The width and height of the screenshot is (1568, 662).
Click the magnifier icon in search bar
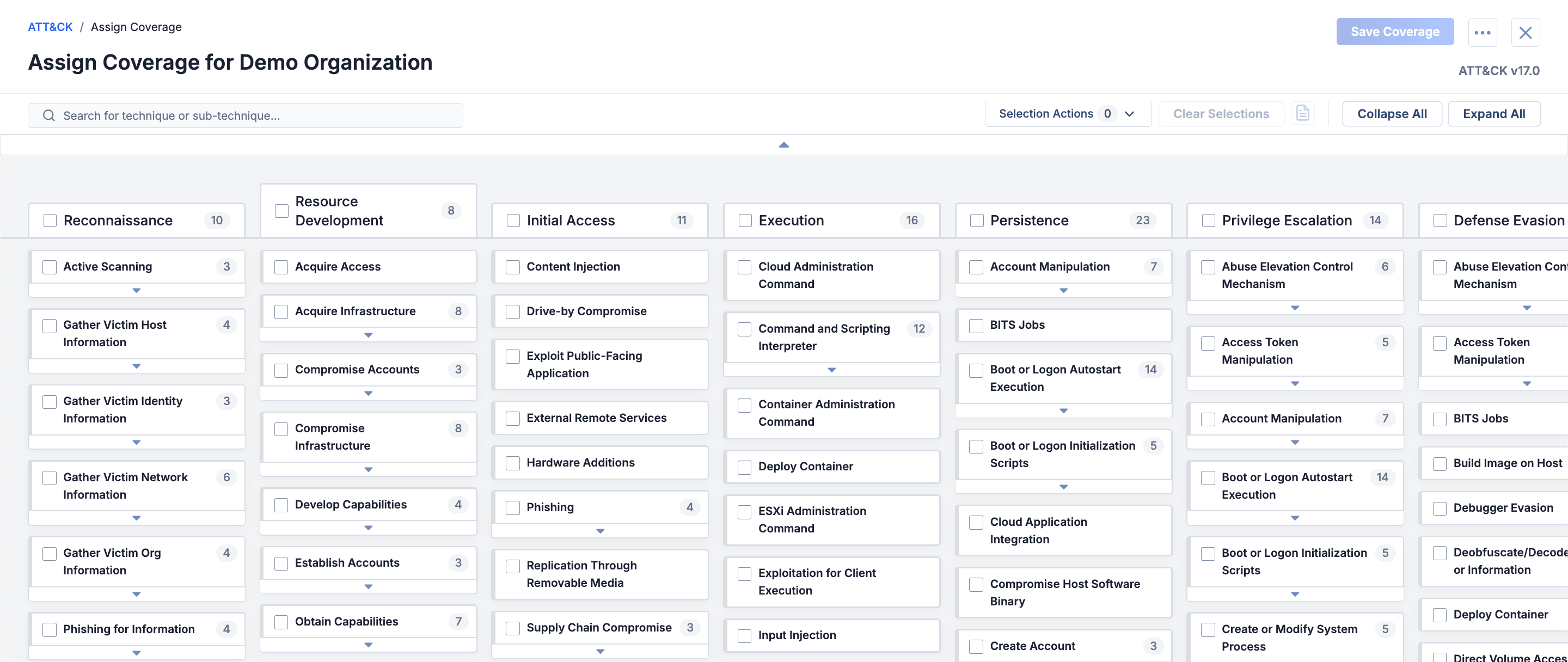pos(48,115)
